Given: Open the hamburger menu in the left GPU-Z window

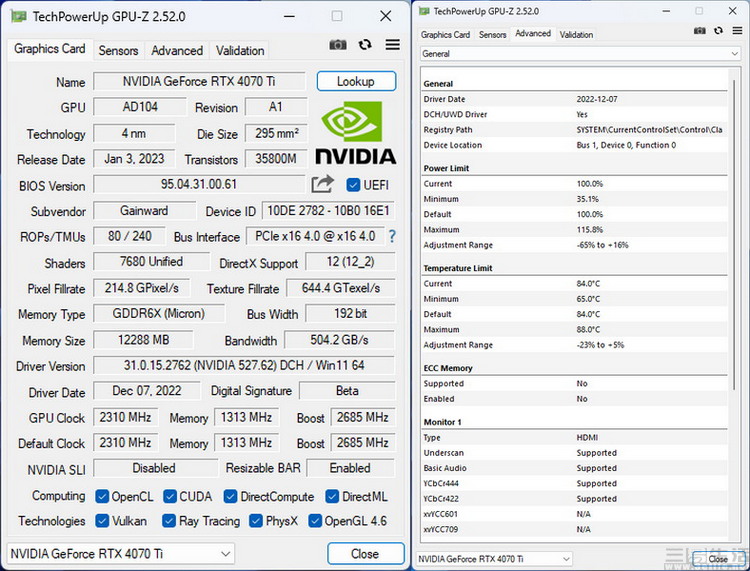Looking at the screenshot, I should [x=393, y=45].
